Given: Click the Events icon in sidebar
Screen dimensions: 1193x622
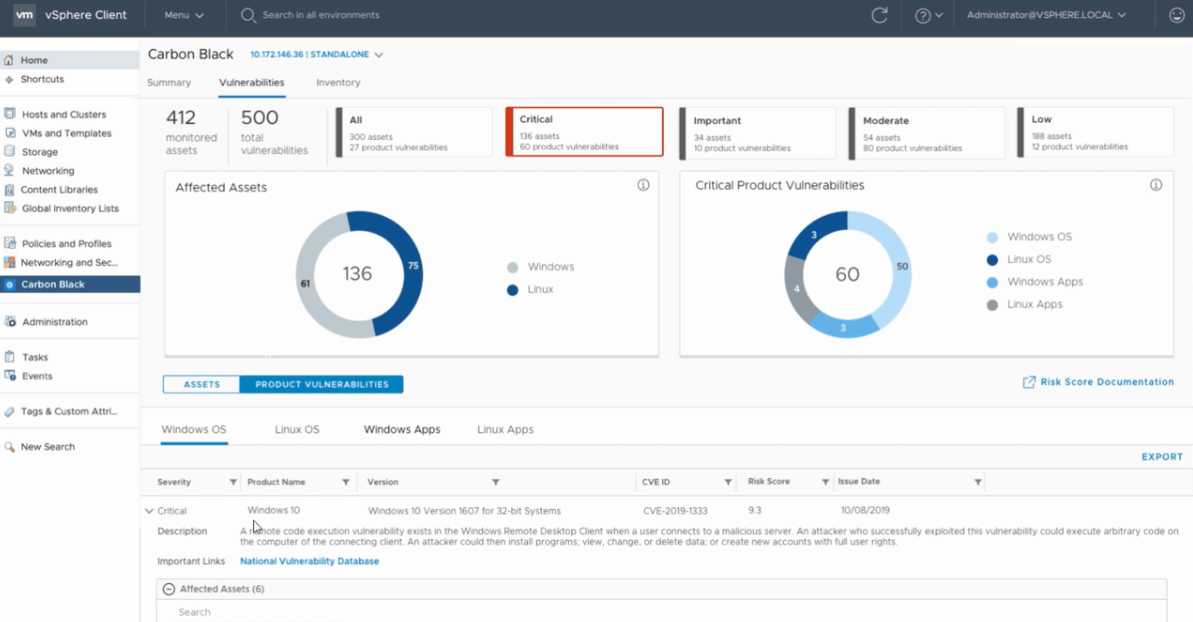Looking at the screenshot, I should [10, 376].
